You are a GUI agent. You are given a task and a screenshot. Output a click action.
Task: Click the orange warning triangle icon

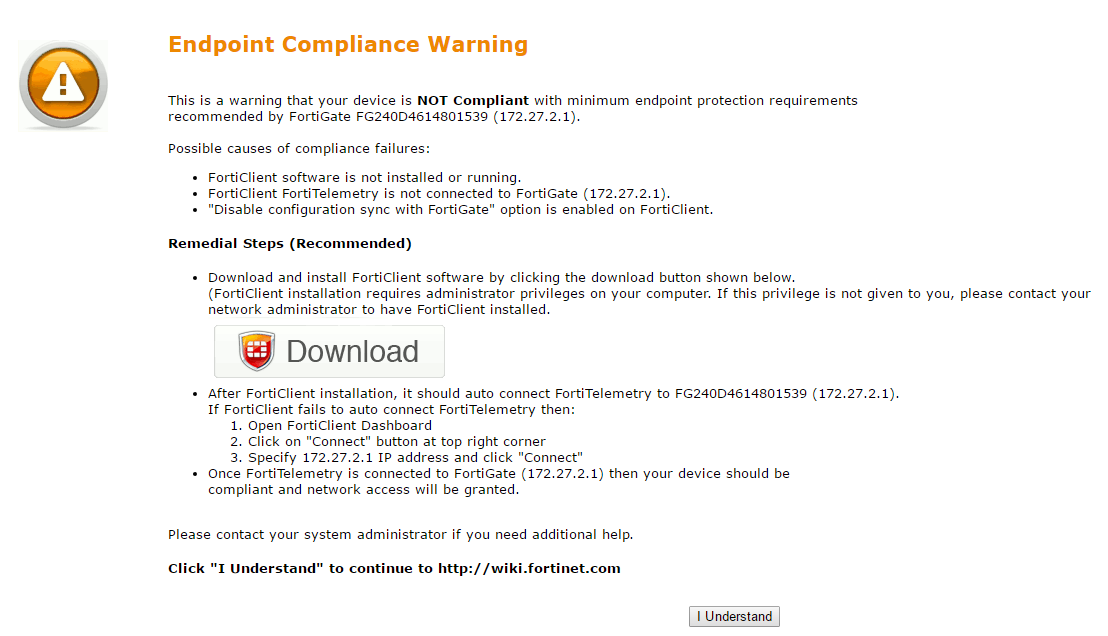63,84
